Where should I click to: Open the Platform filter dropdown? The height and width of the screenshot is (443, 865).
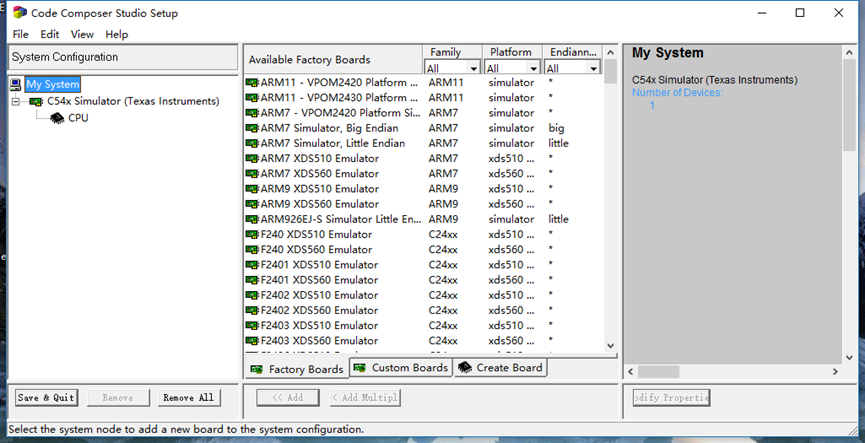[533, 68]
